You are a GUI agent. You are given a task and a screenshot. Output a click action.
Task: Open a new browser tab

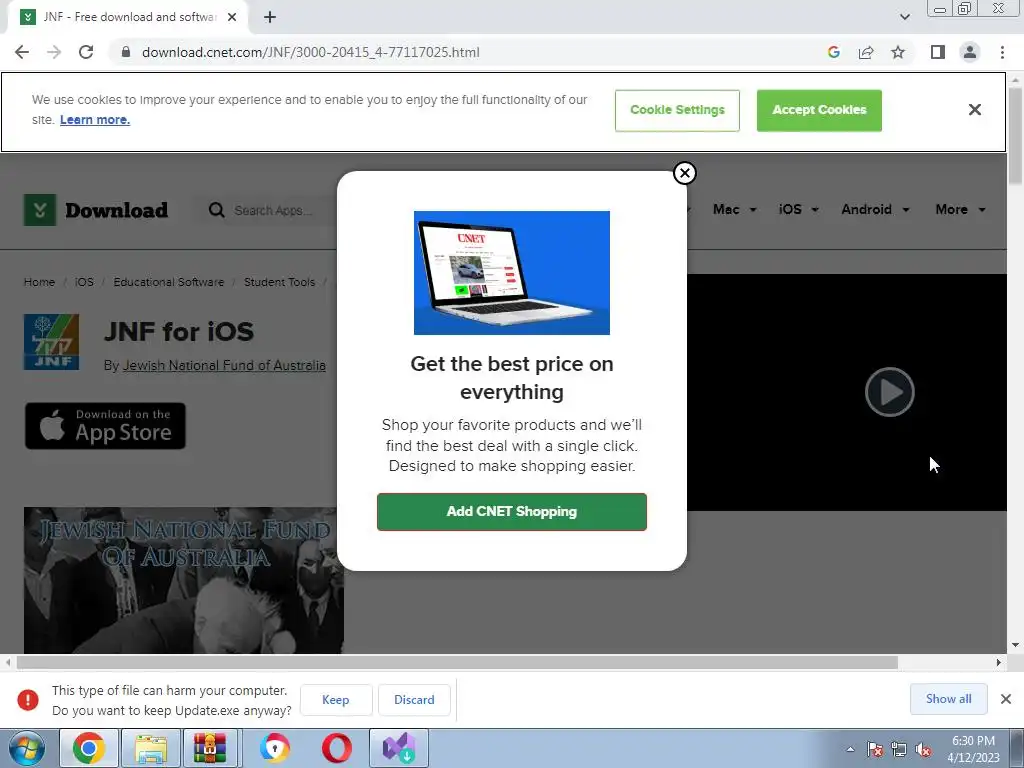[270, 17]
